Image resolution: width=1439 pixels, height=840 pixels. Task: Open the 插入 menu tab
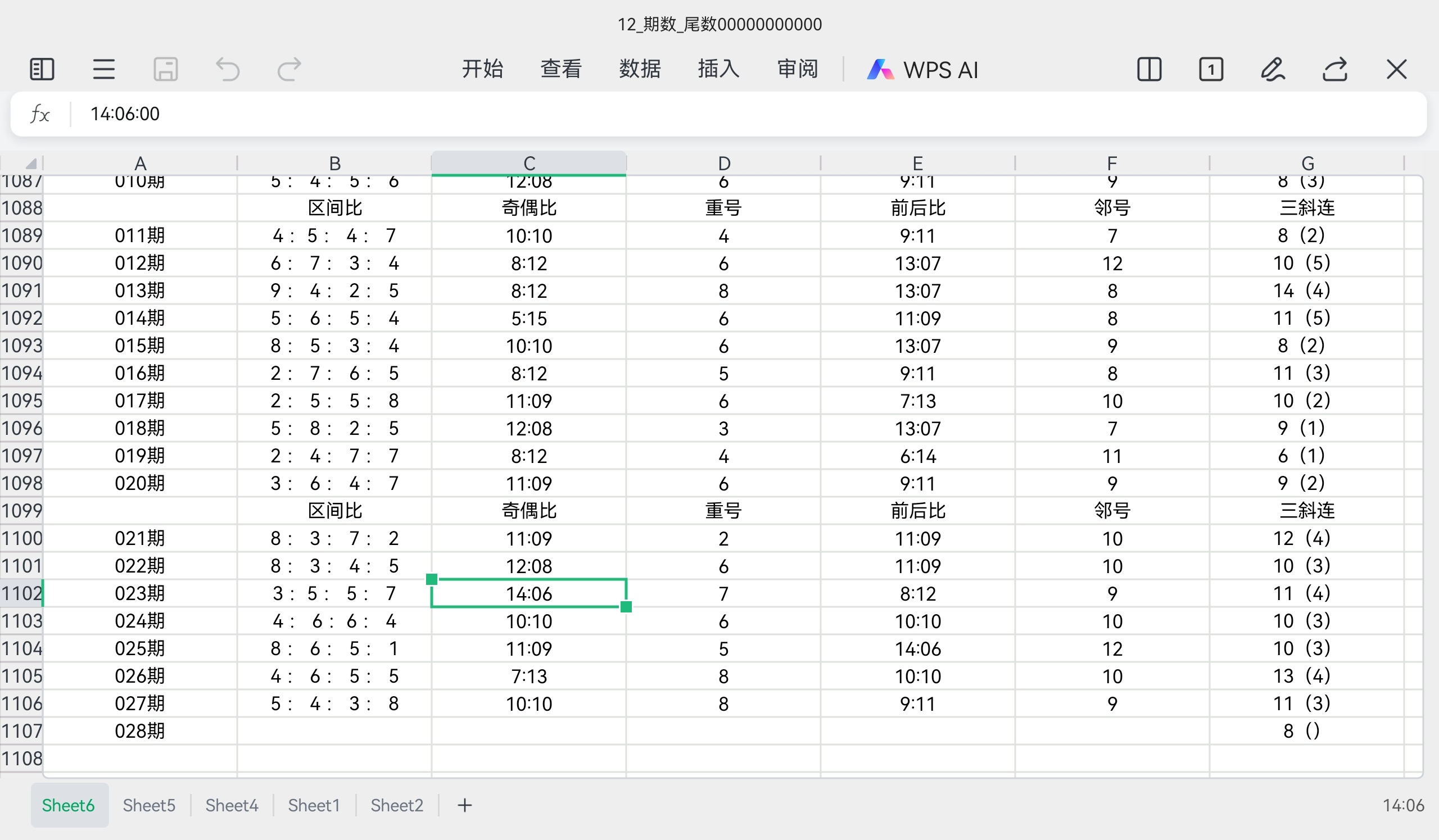coord(718,69)
